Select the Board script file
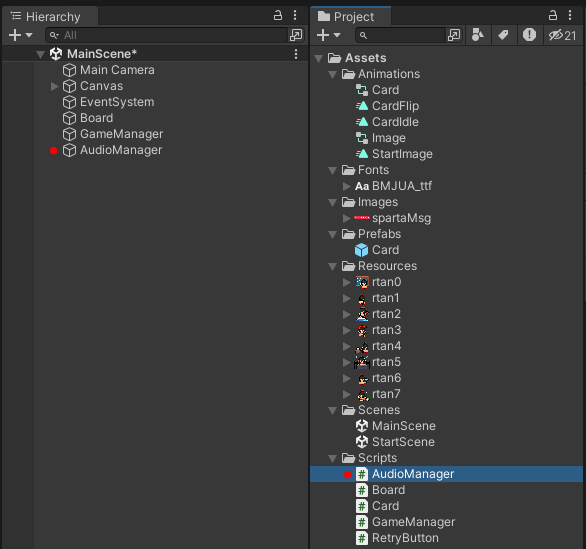Screen dimensions: 586x549 pyautogui.click(x=380, y=490)
